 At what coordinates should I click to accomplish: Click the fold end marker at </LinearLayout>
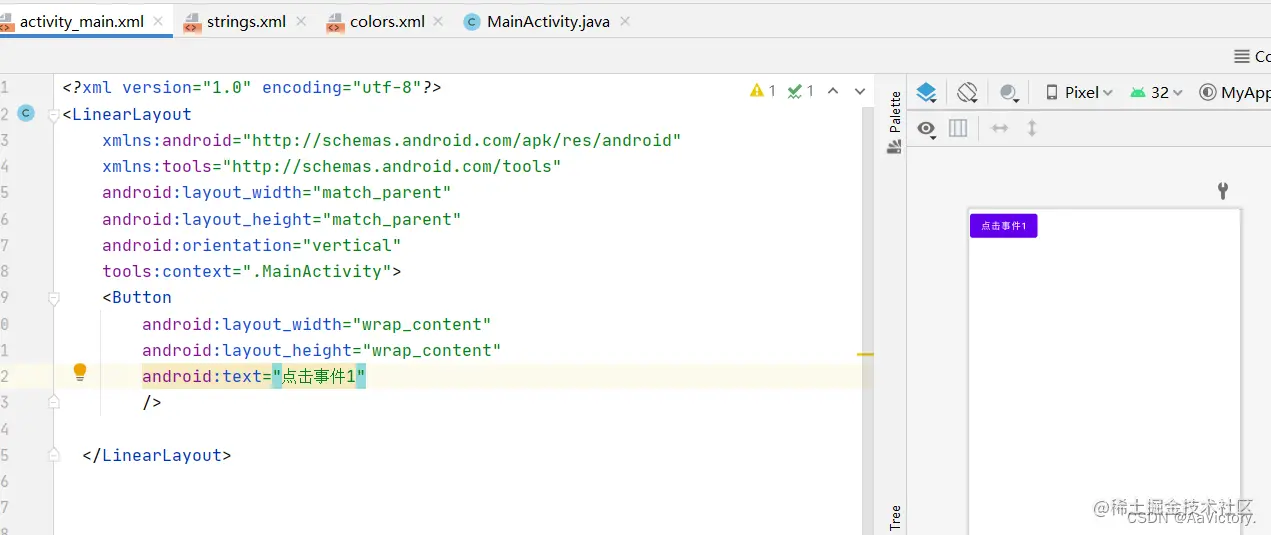pyautogui.click(x=54, y=455)
